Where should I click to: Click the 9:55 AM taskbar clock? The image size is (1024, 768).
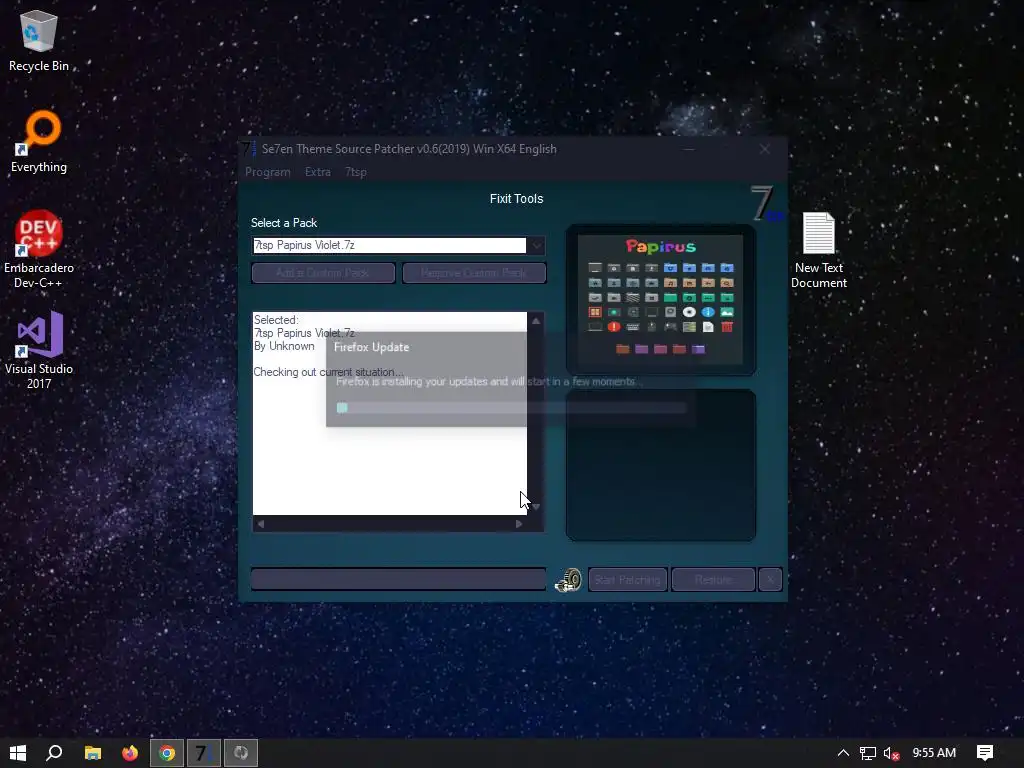(x=934, y=753)
